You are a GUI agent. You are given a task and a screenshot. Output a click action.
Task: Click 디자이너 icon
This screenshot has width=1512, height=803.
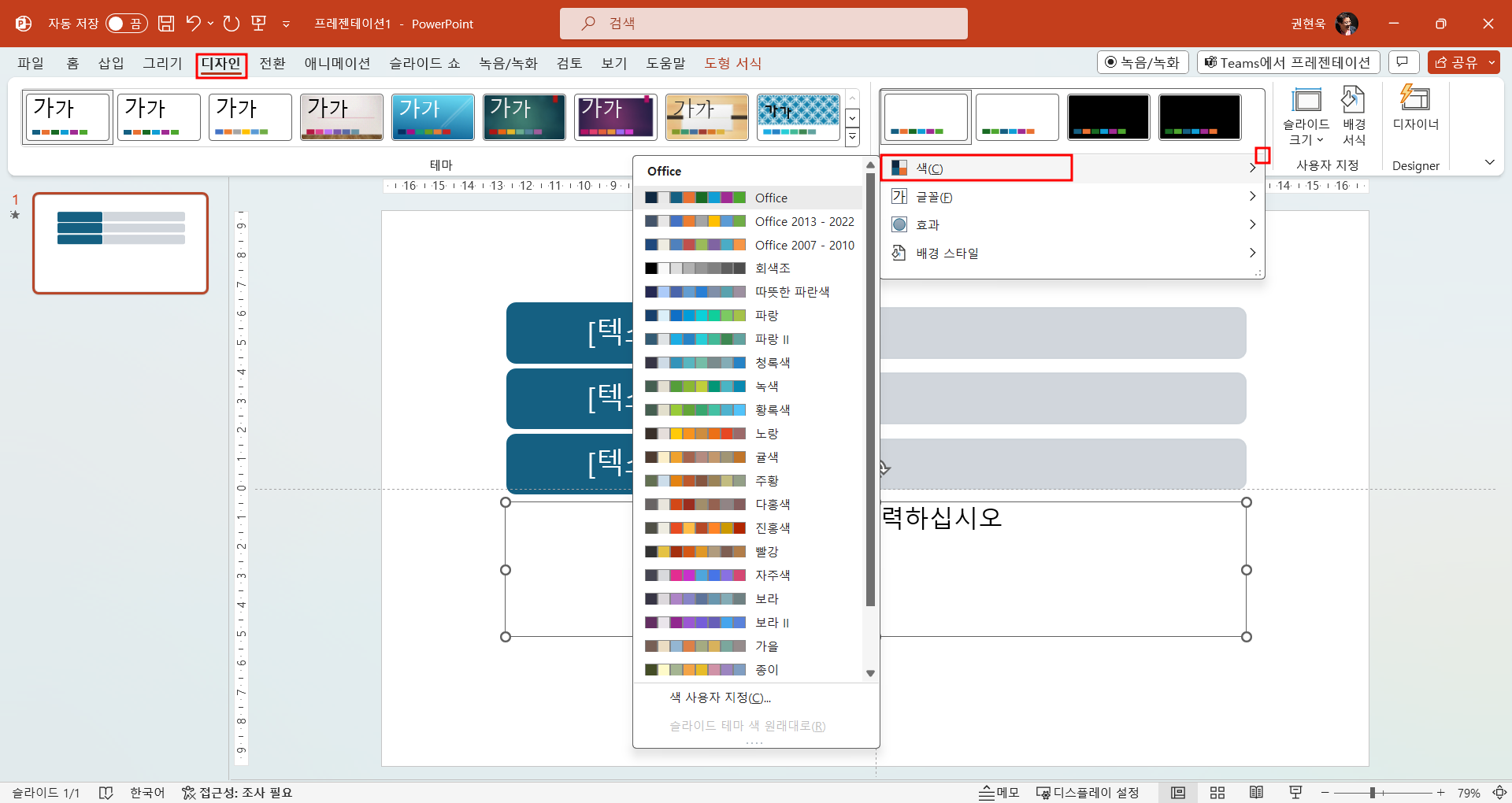[x=1415, y=109]
